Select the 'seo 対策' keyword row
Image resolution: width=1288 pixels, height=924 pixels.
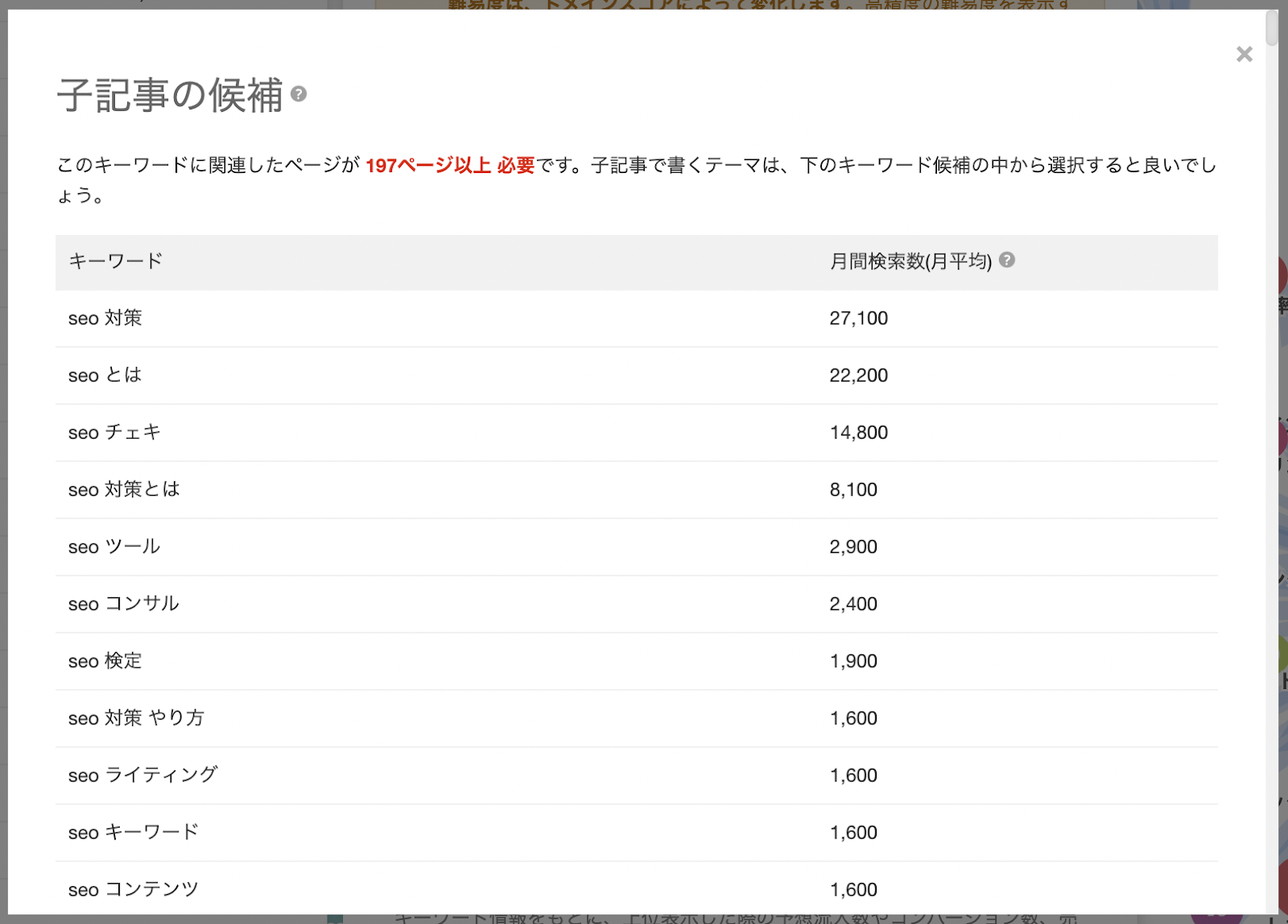[x=637, y=319]
